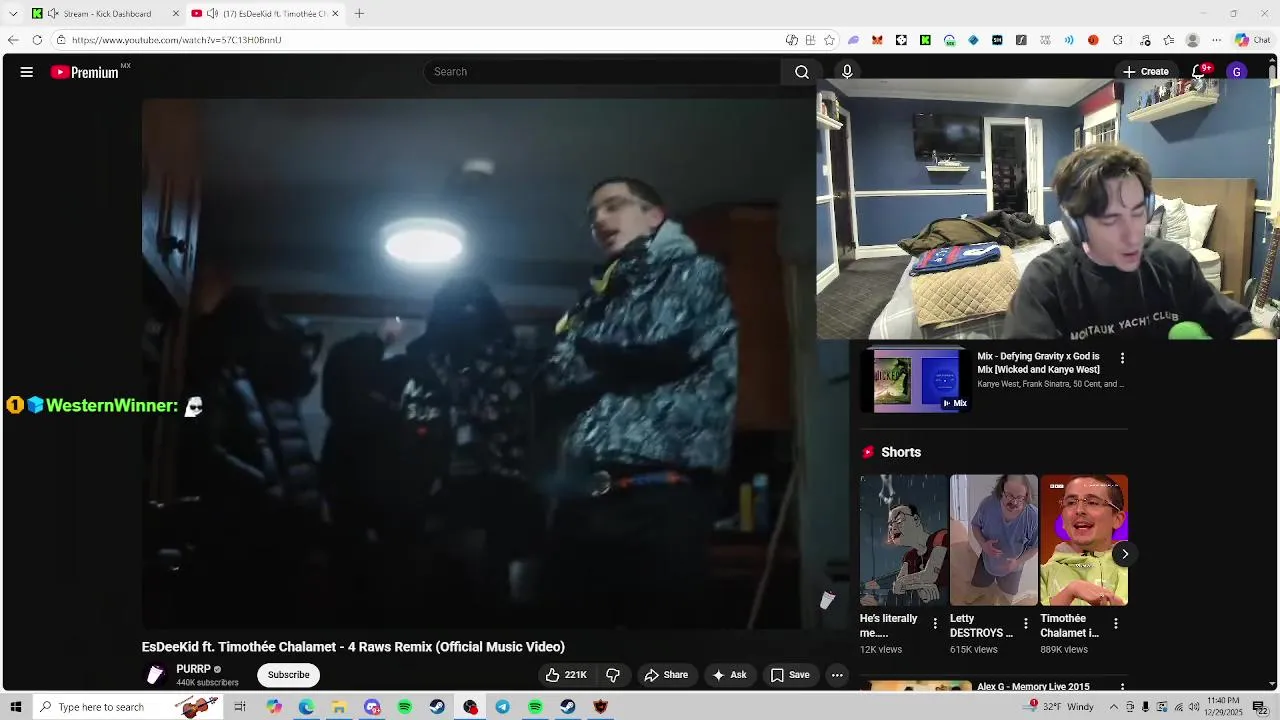Screen dimensions: 1280x720
Task: Open options for Timothée Chalamet Short
Action: click(1116, 624)
